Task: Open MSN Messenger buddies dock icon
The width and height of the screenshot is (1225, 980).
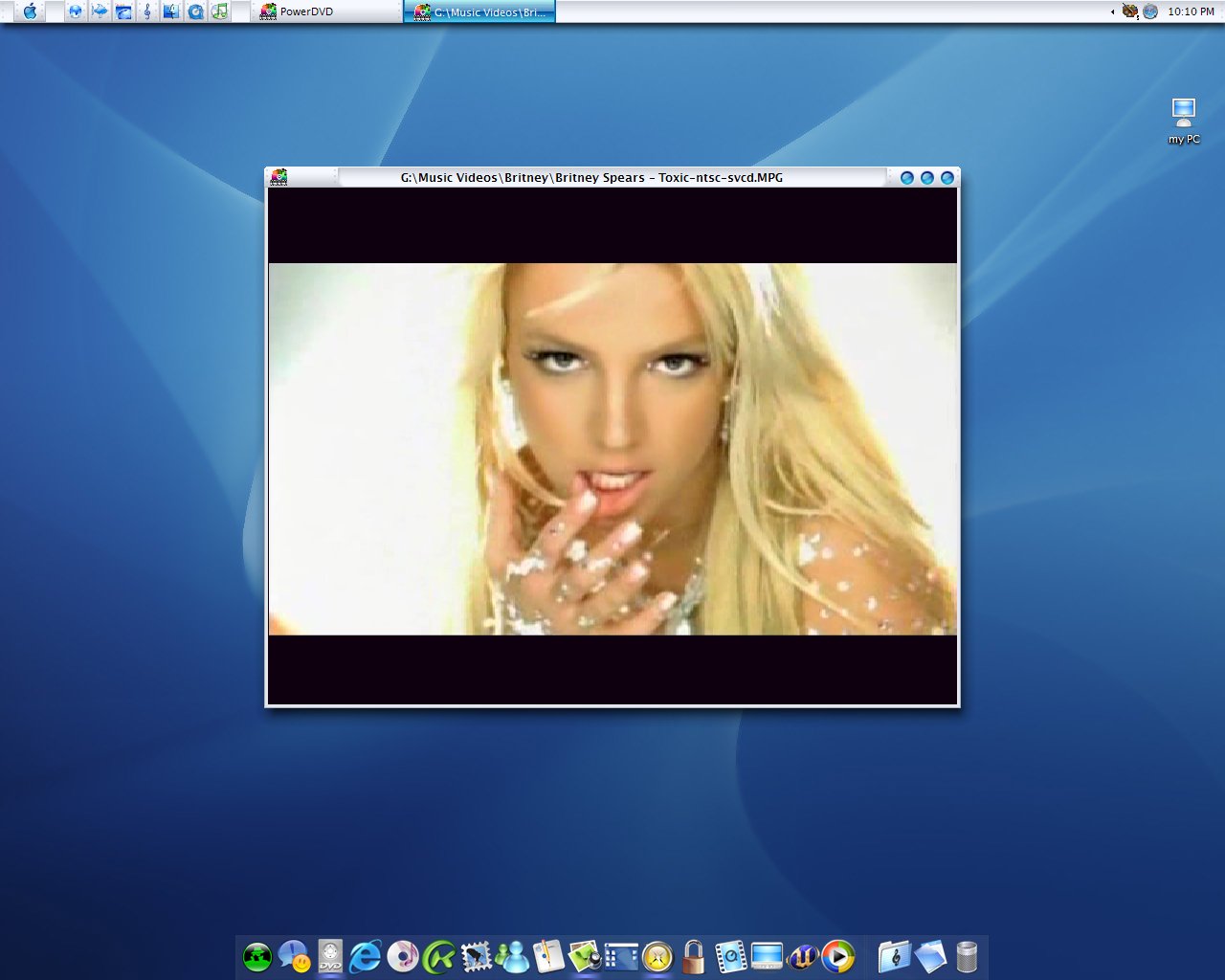Action: click(512, 956)
